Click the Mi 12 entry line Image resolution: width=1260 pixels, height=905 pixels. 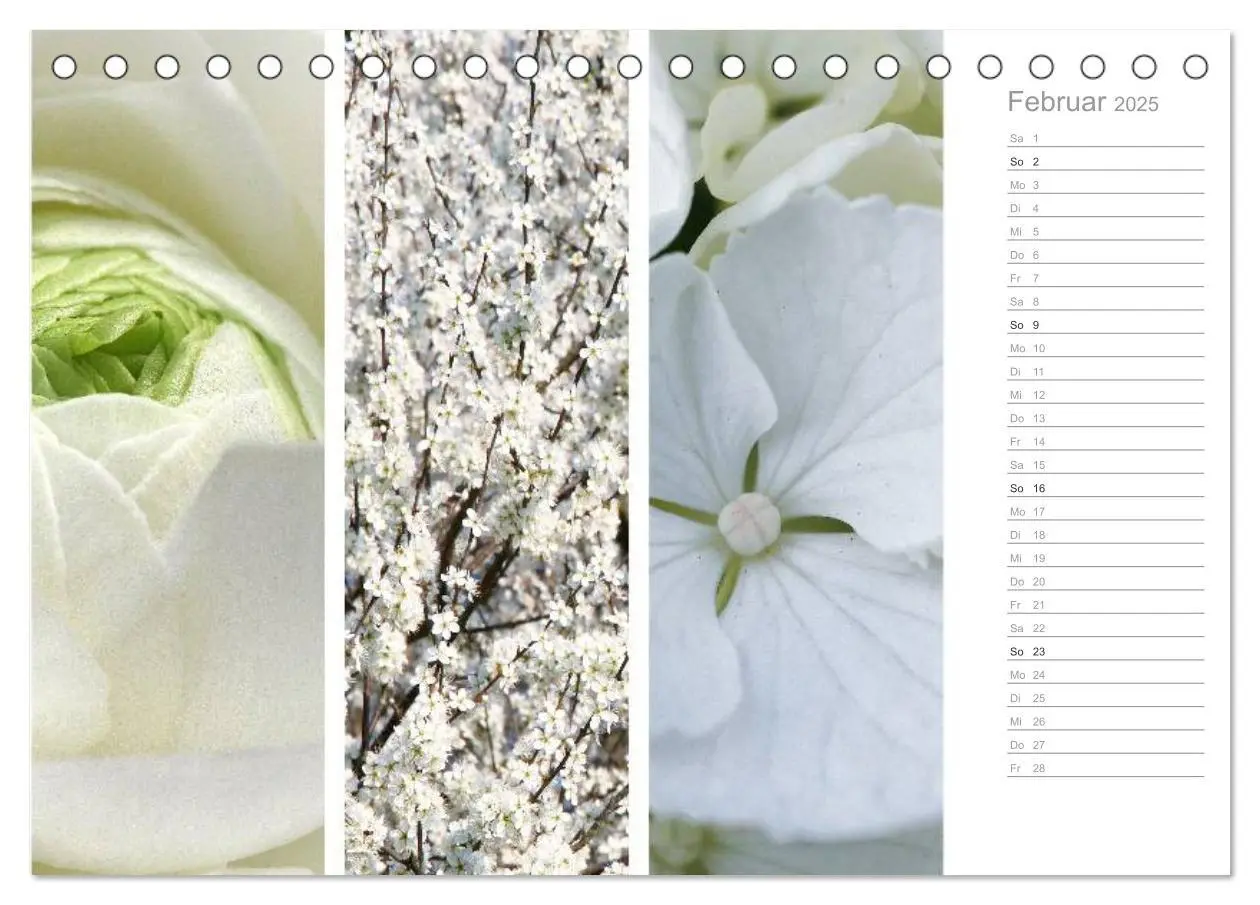pos(1105,395)
